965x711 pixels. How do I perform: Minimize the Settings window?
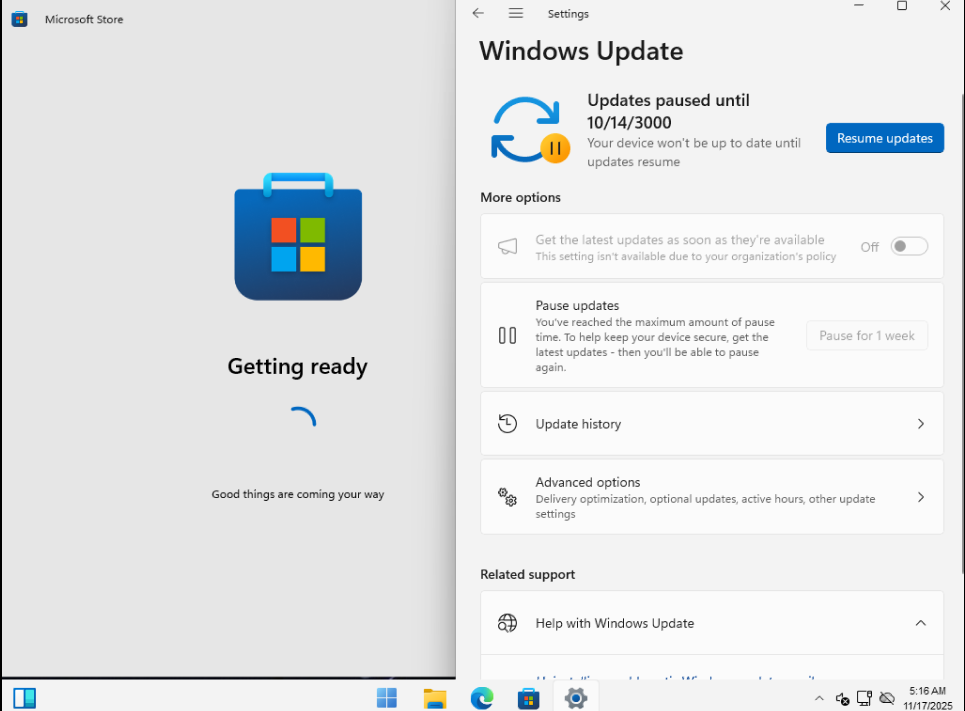859,6
